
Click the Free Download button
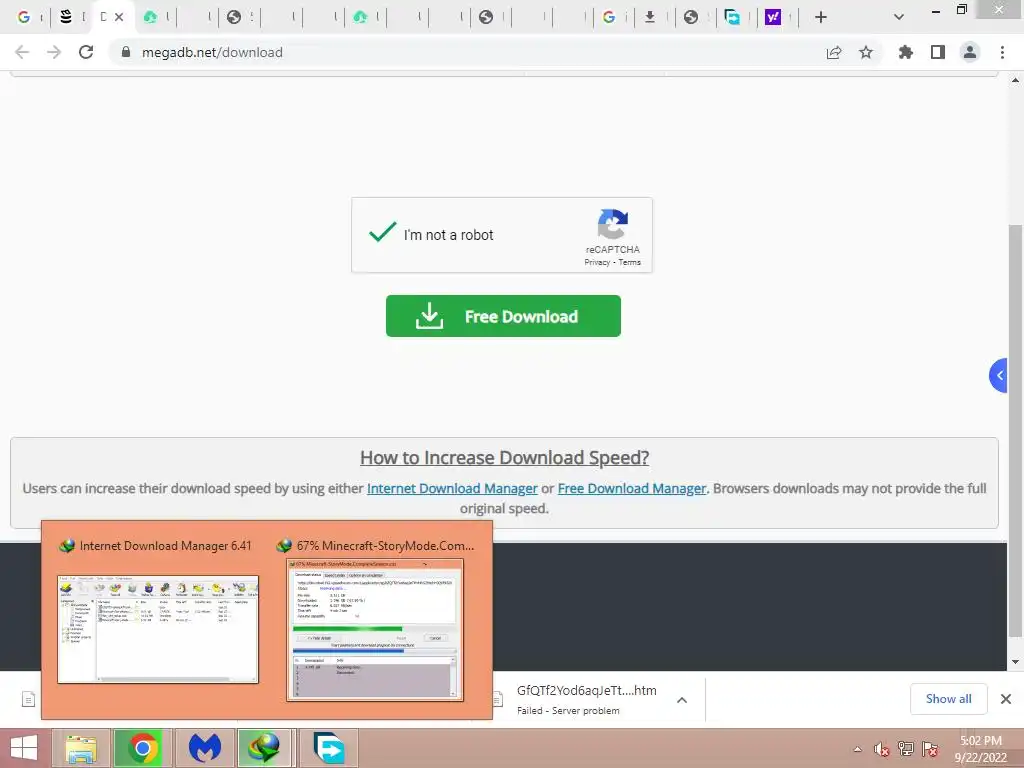(x=503, y=316)
